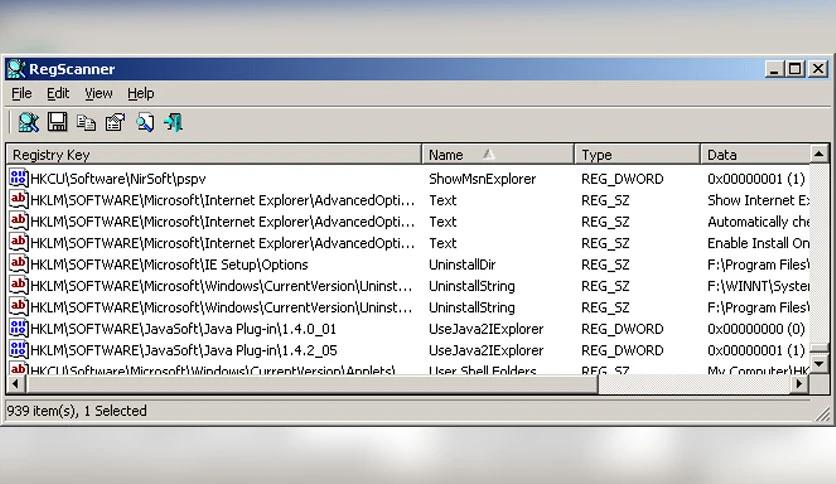Click the F:\WINNT\Syste data cell
This screenshot has height=484, width=836.
[758, 286]
